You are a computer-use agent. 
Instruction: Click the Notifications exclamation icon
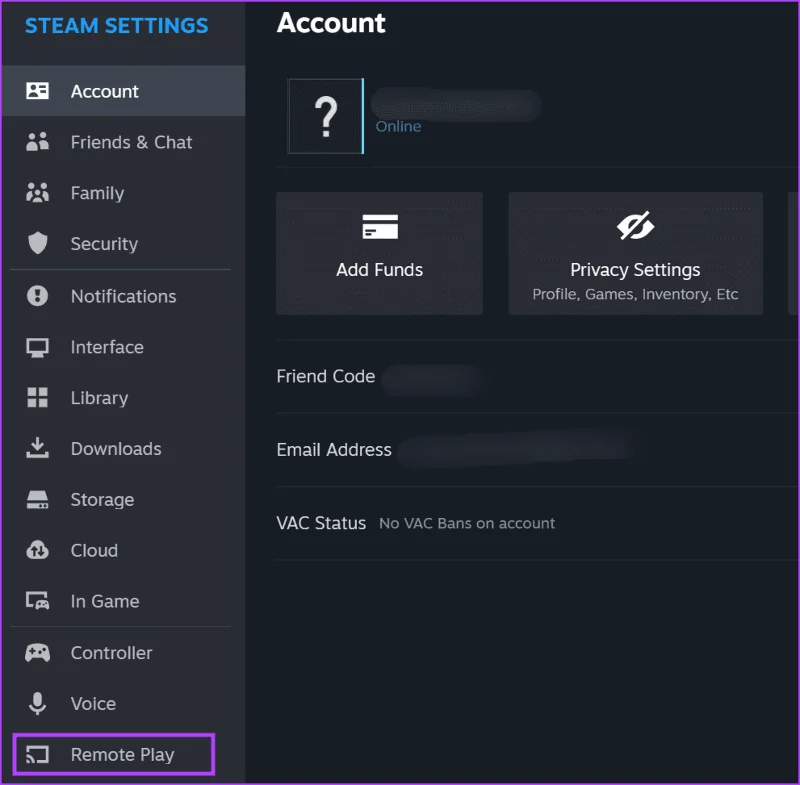(x=37, y=296)
